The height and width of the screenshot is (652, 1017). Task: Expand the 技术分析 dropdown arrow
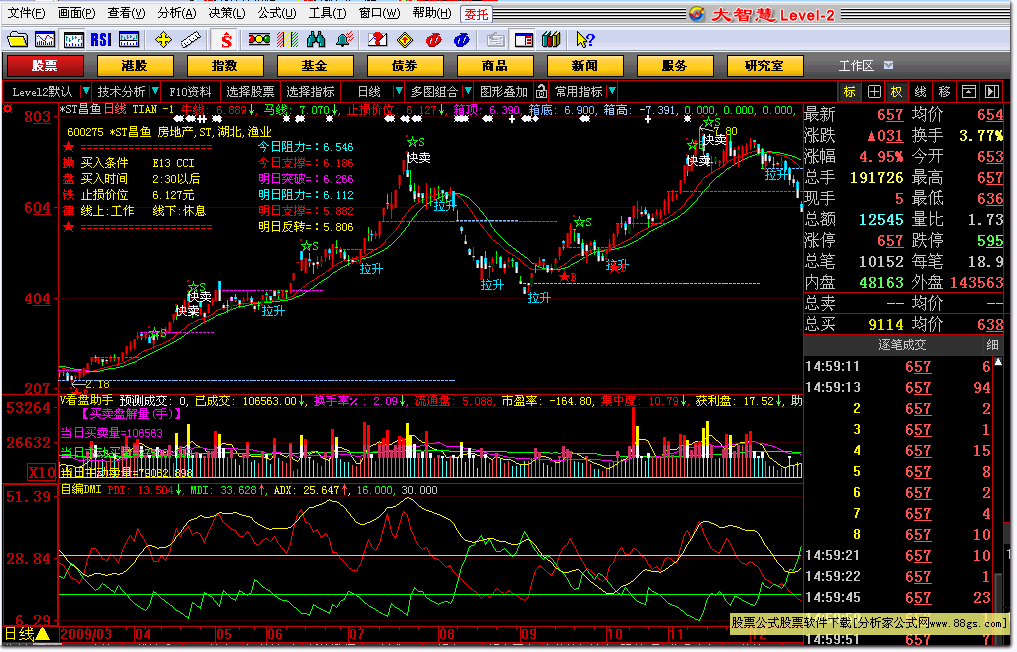click(155, 91)
